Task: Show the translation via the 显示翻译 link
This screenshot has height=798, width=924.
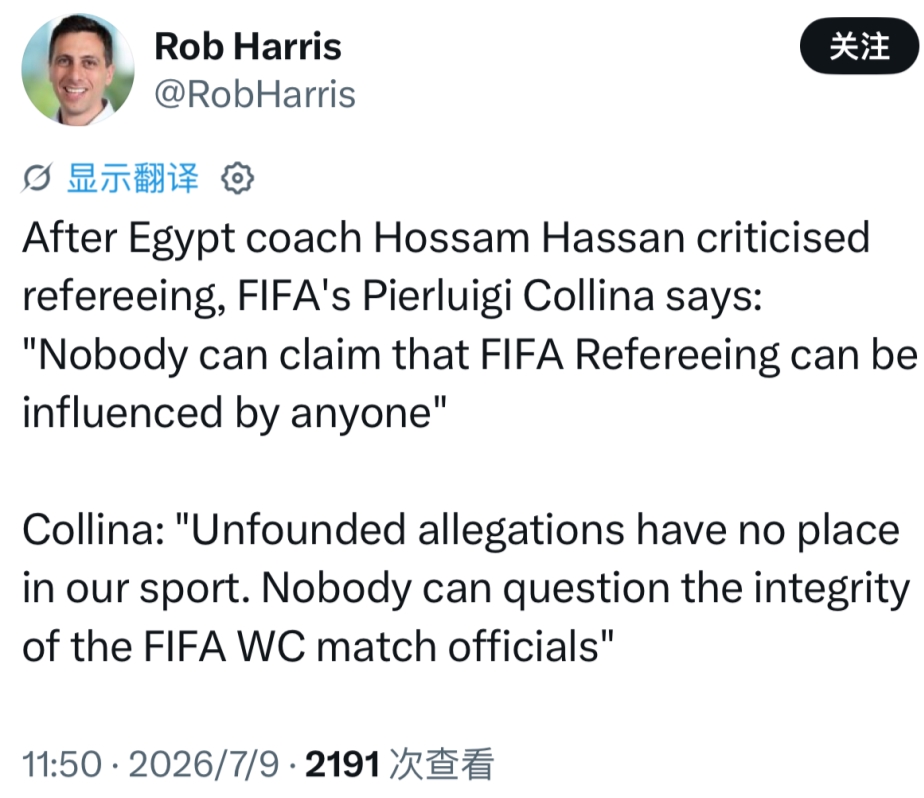Action: tap(133, 177)
